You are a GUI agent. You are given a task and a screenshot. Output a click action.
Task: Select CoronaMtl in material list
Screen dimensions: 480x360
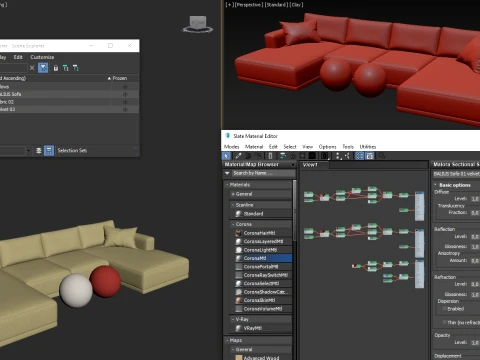(x=263, y=258)
